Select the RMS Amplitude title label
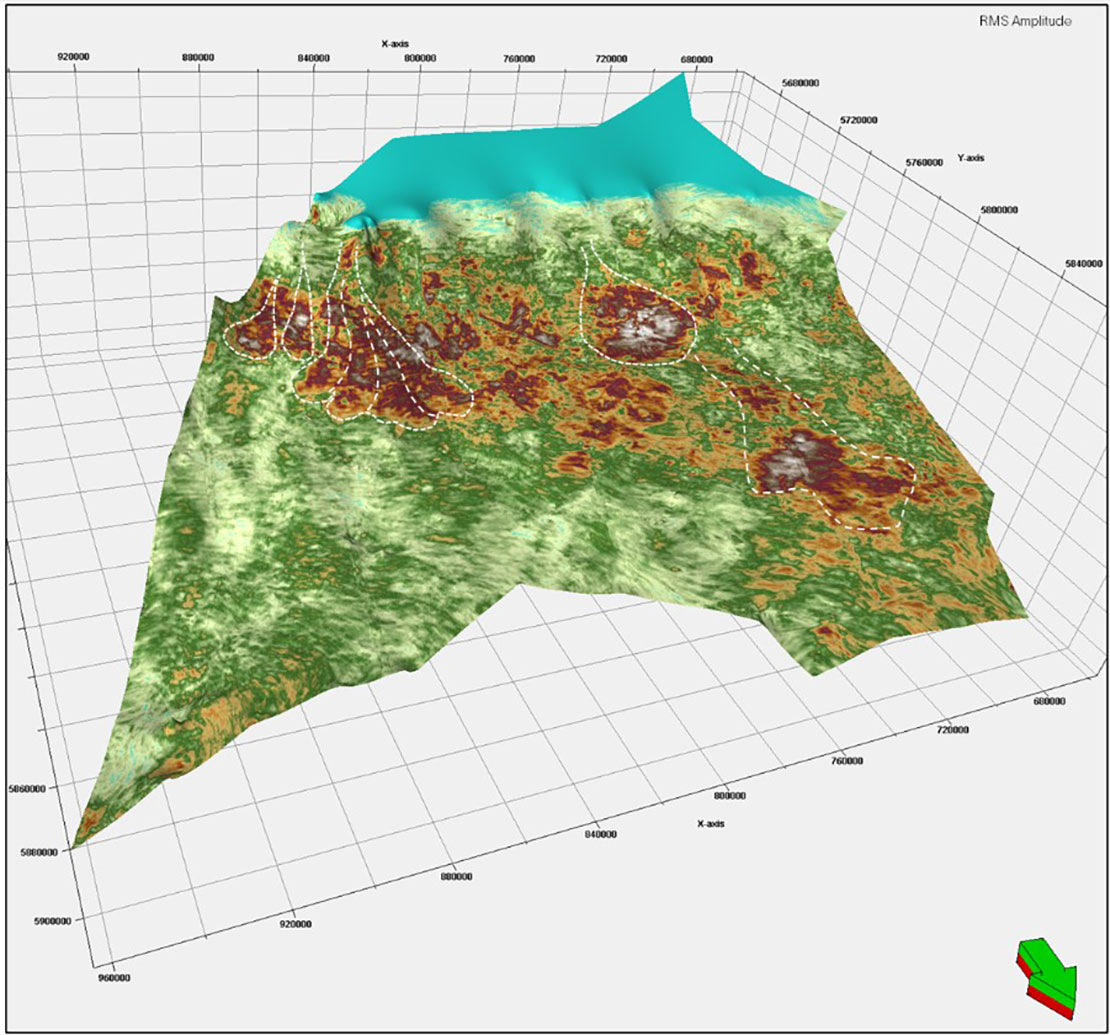1110x1035 pixels. tap(1025, 21)
